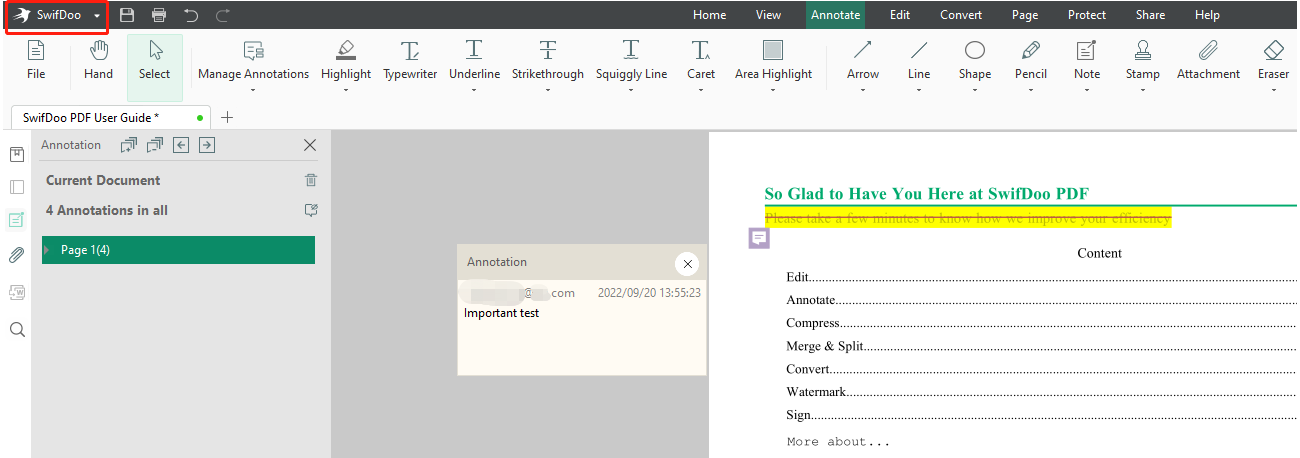Select the Annotate tab
1300x458 pixels.
pos(835,15)
